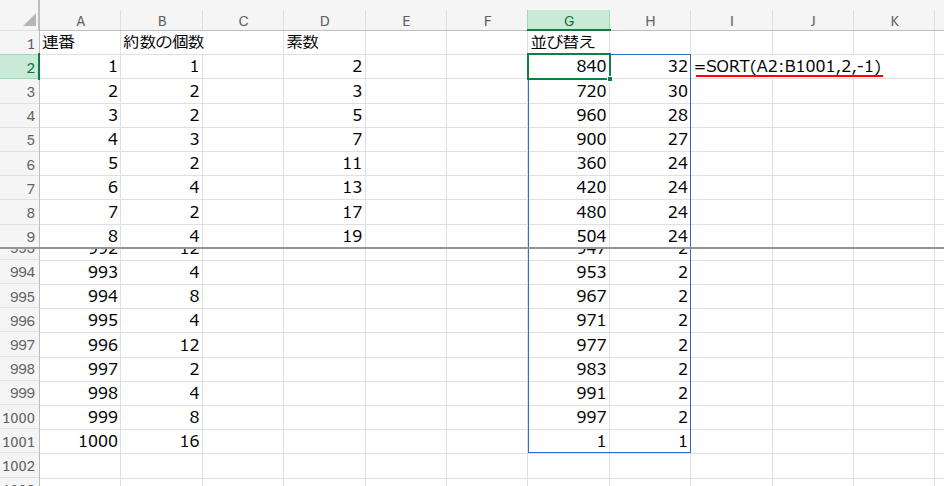Select column J header
This screenshot has height=486, width=944.
click(813, 21)
